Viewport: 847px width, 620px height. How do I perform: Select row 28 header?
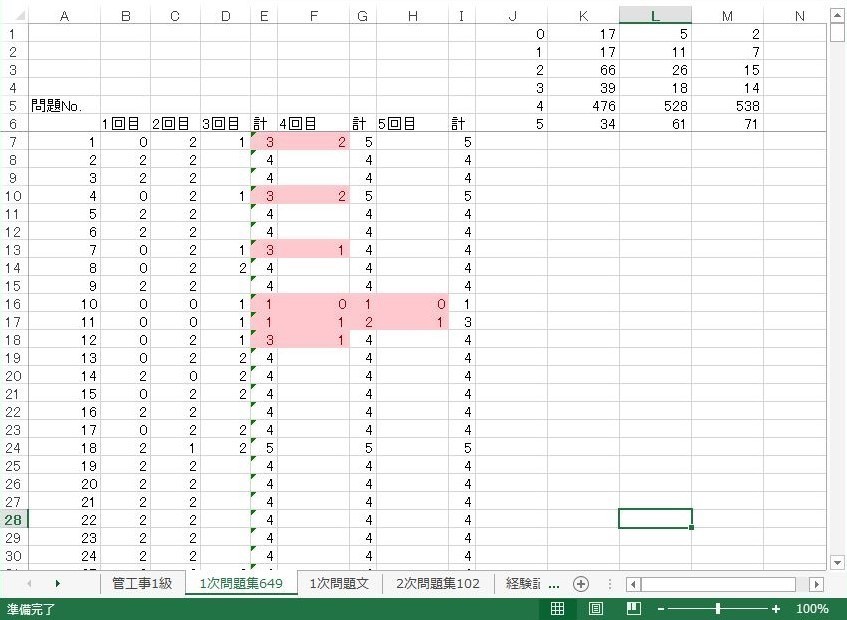[13, 519]
